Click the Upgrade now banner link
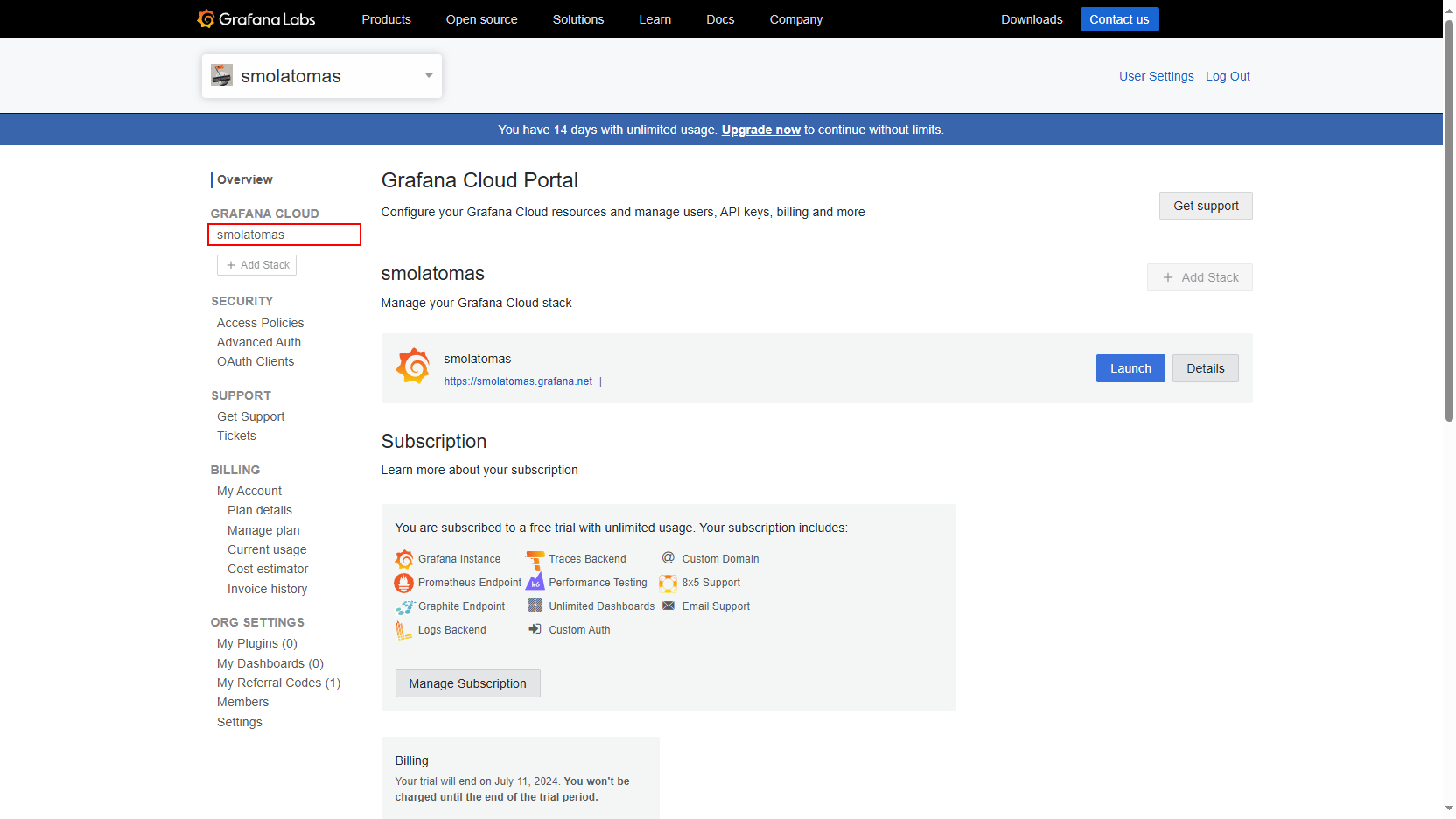 (x=760, y=129)
